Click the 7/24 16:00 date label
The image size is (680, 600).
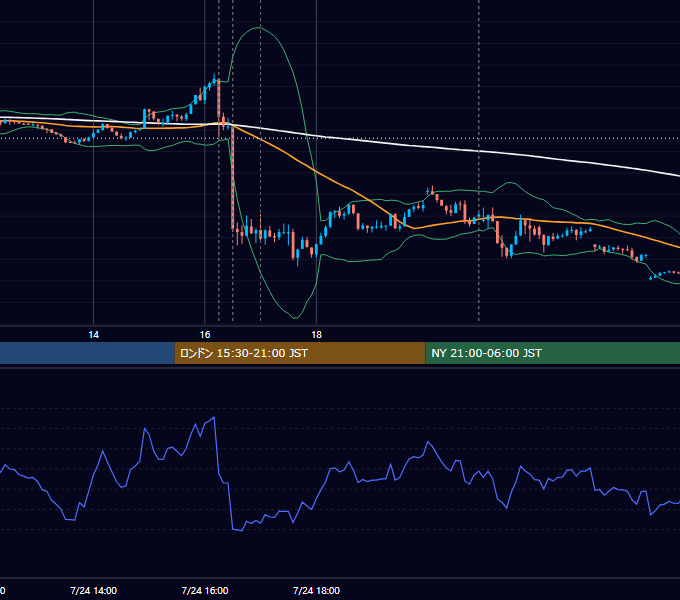pos(205,590)
